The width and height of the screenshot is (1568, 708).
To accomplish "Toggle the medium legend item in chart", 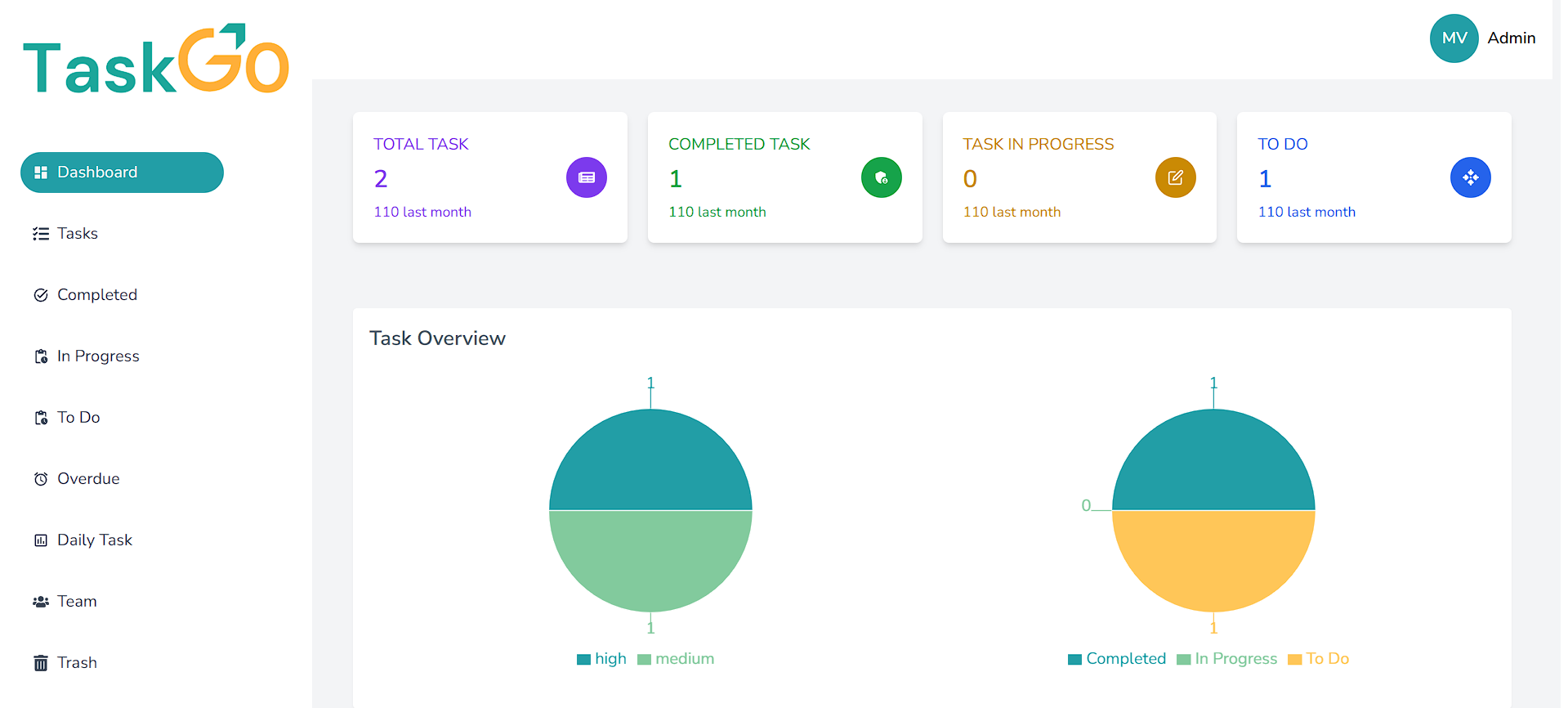I will [x=676, y=659].
